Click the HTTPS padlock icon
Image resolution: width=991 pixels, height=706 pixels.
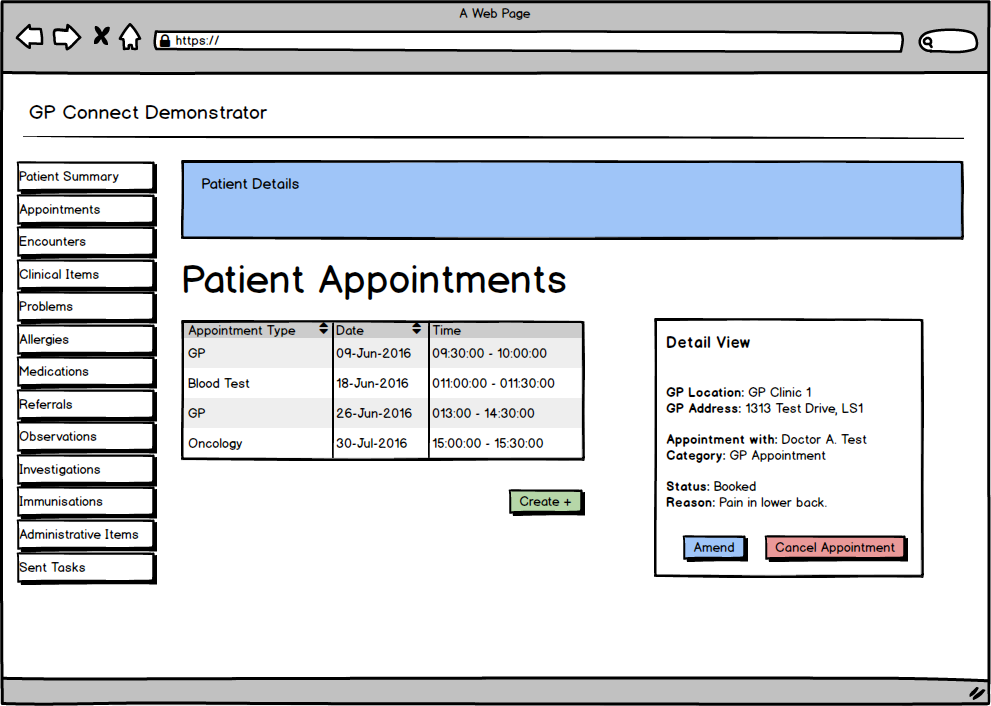[x=163, y=41]
